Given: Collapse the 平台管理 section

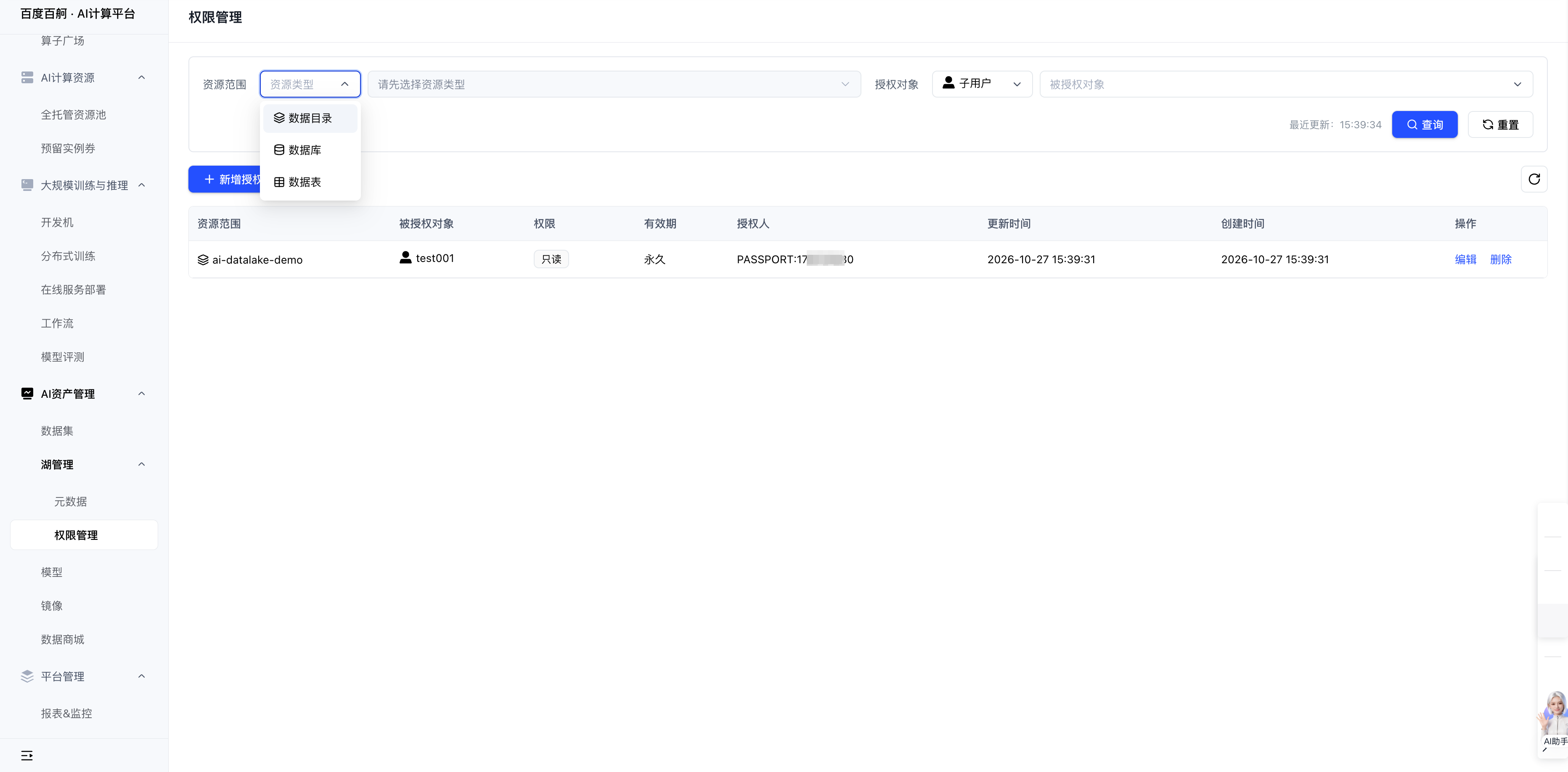Looking at the screenshot, I should tap(141, 676).
